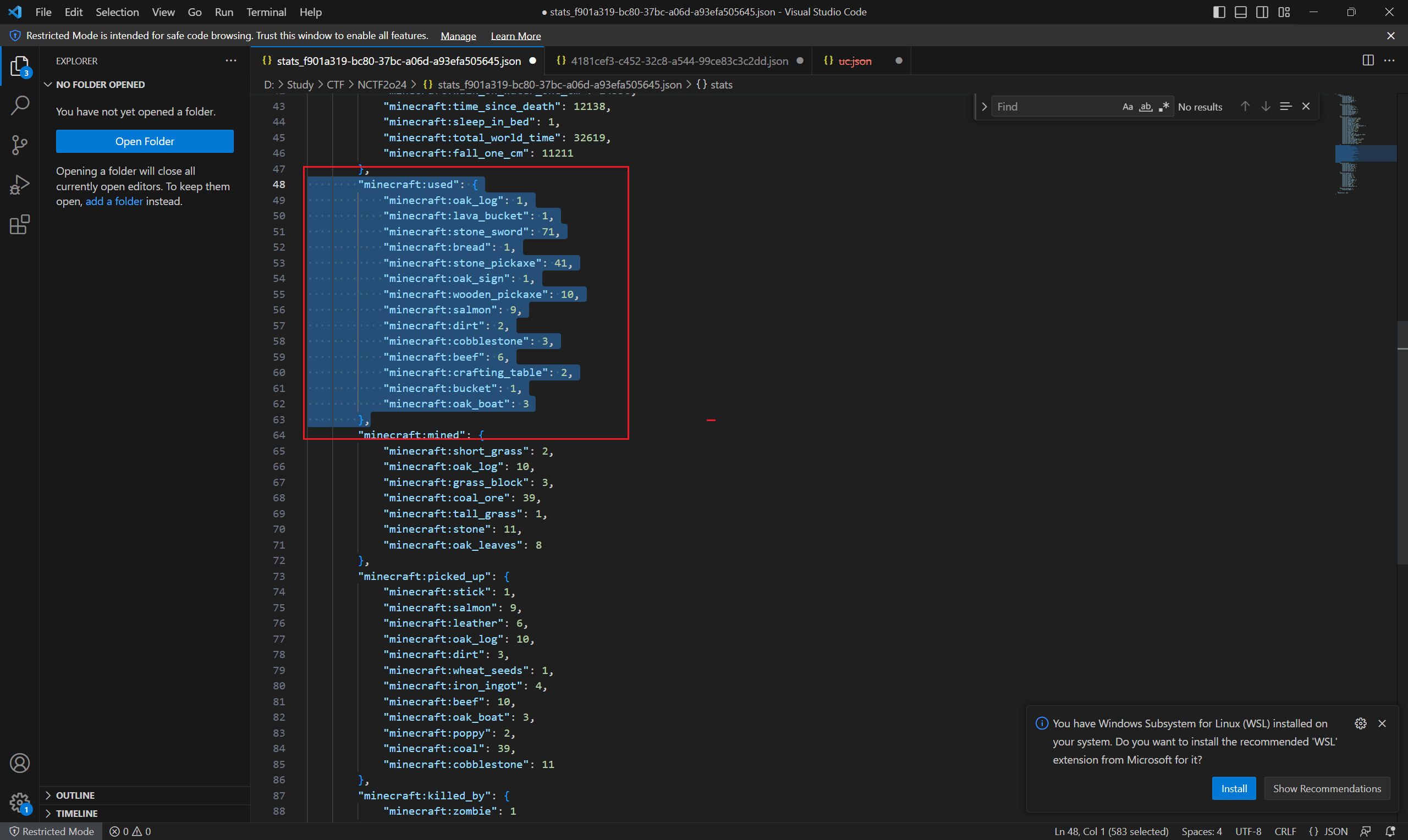Open the Manage gear in activity bar
Viewport: 1408px width, 840px height.
(20, 802)
